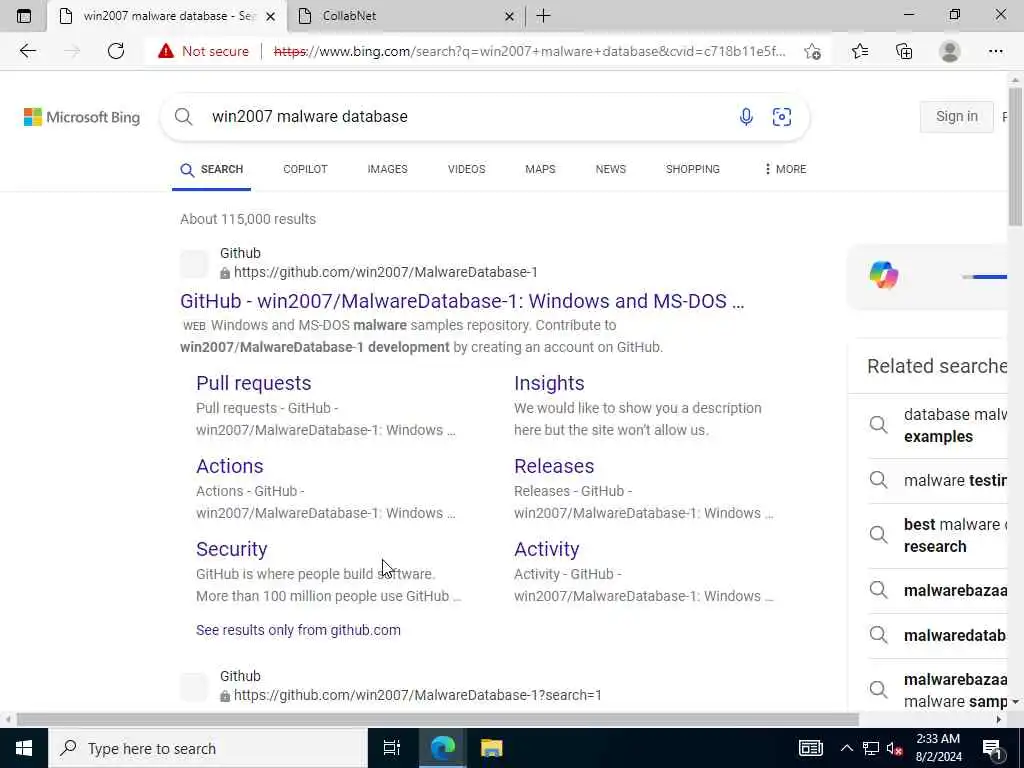Open the Activity sublink
This screenshot has height=768, width=1024.
pos(547,549)
